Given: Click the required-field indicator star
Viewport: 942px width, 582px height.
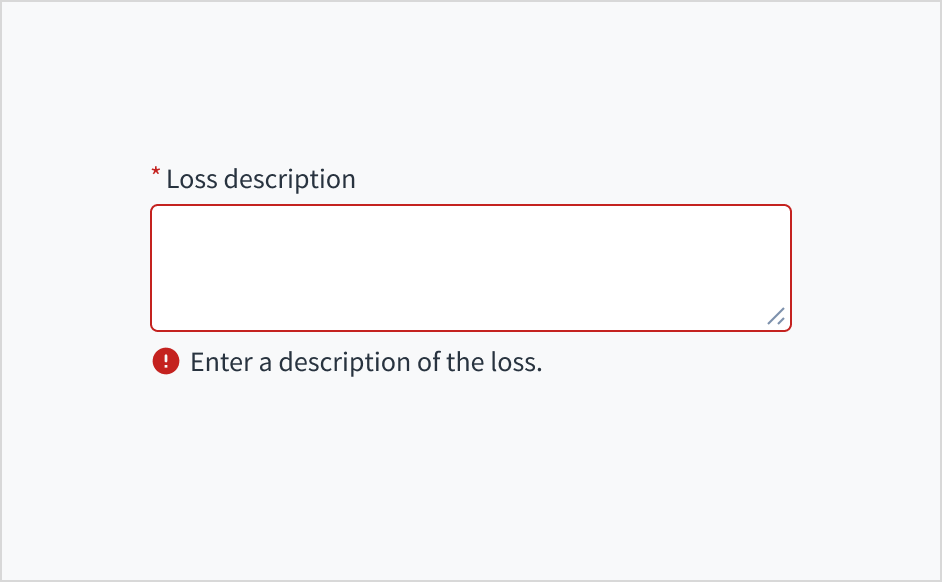Looking at the screenshot, I should pyautogui.click(x=156, y=175).
